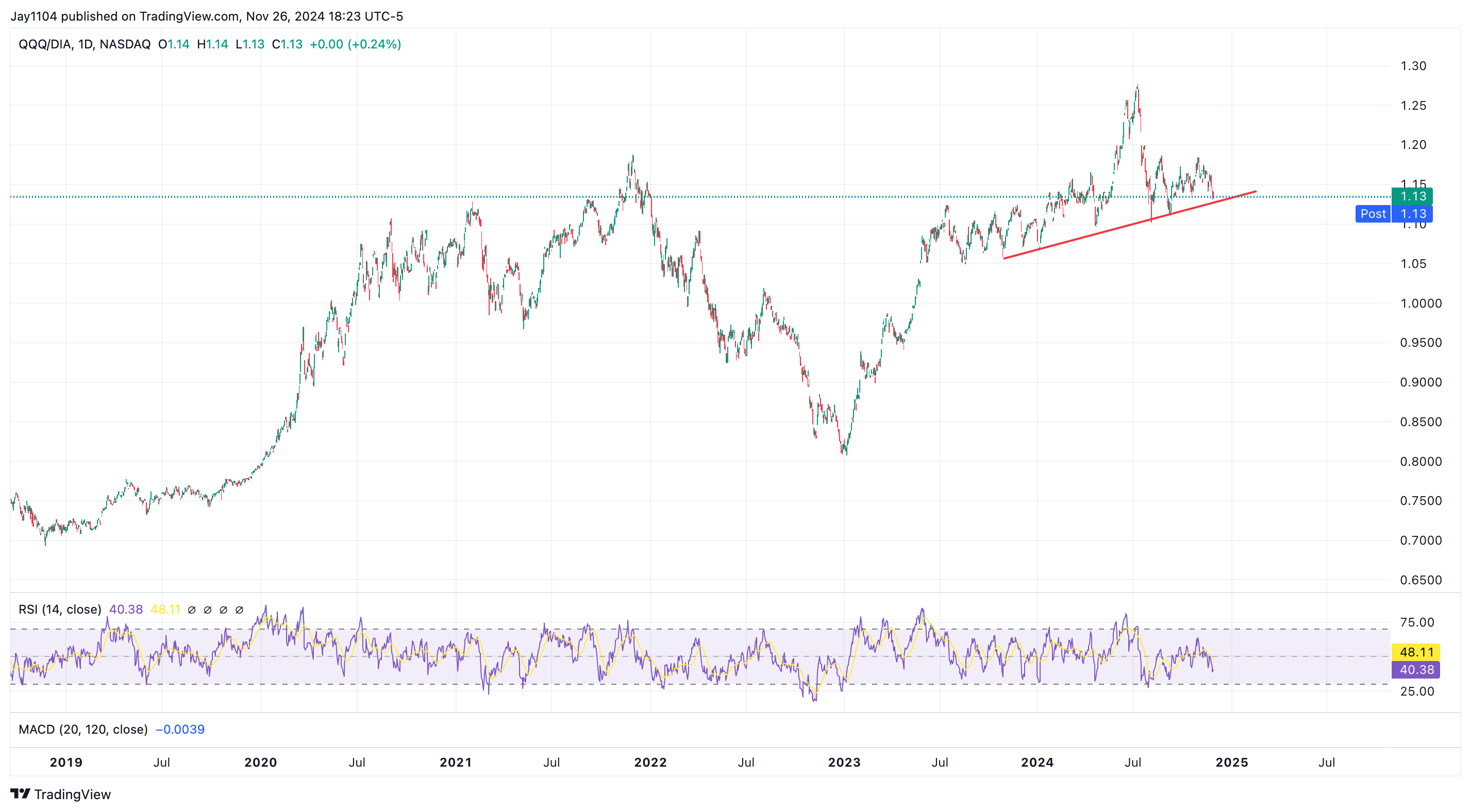Viewport: 1471px width, 812px height.
Task: Click the 0.7000 price scale label
Action: (1421, 540)
